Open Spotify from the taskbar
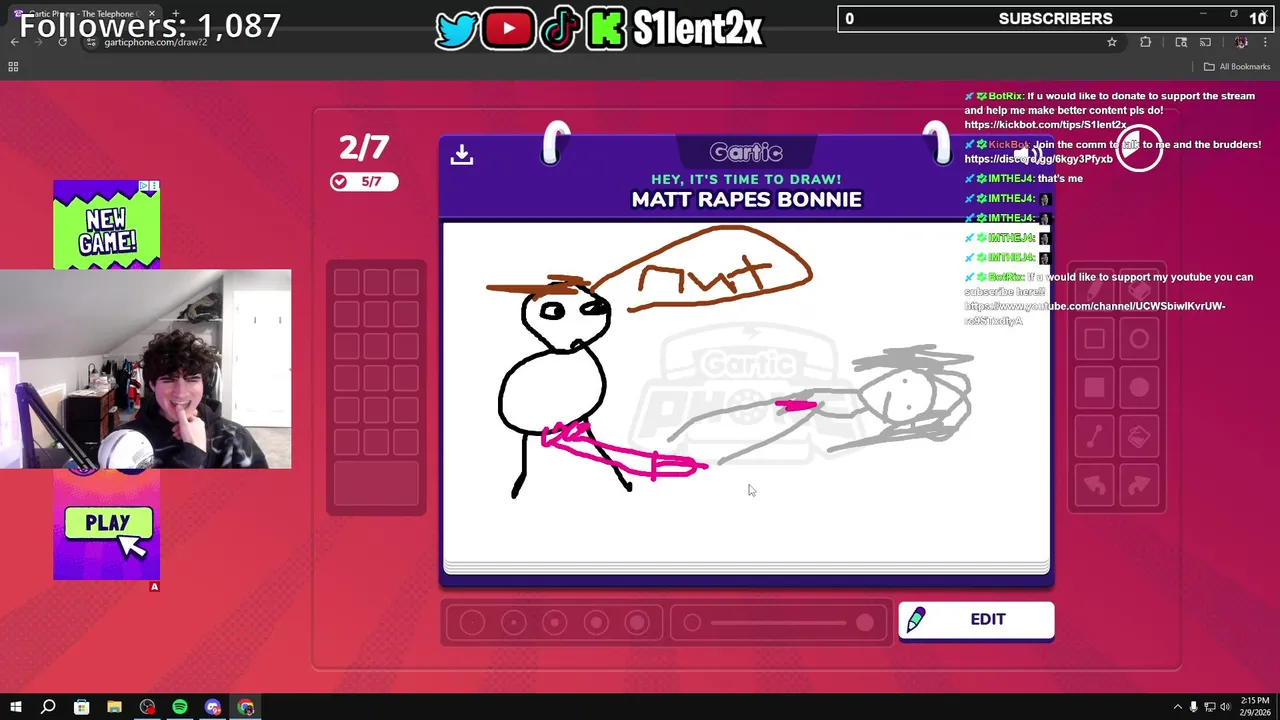This screenshot has height=720, width=1280. pyautogui.click(x=180, y=707)
